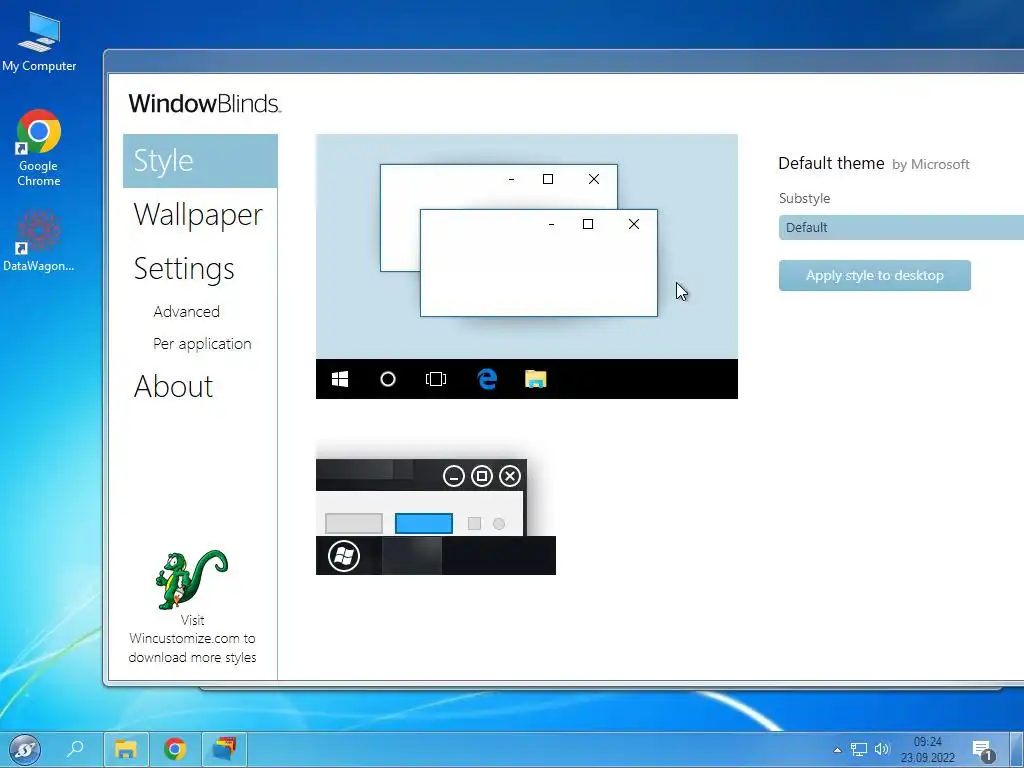
Task: Expand the Substyle Default dropdown
Action: [x=901, y=227]
